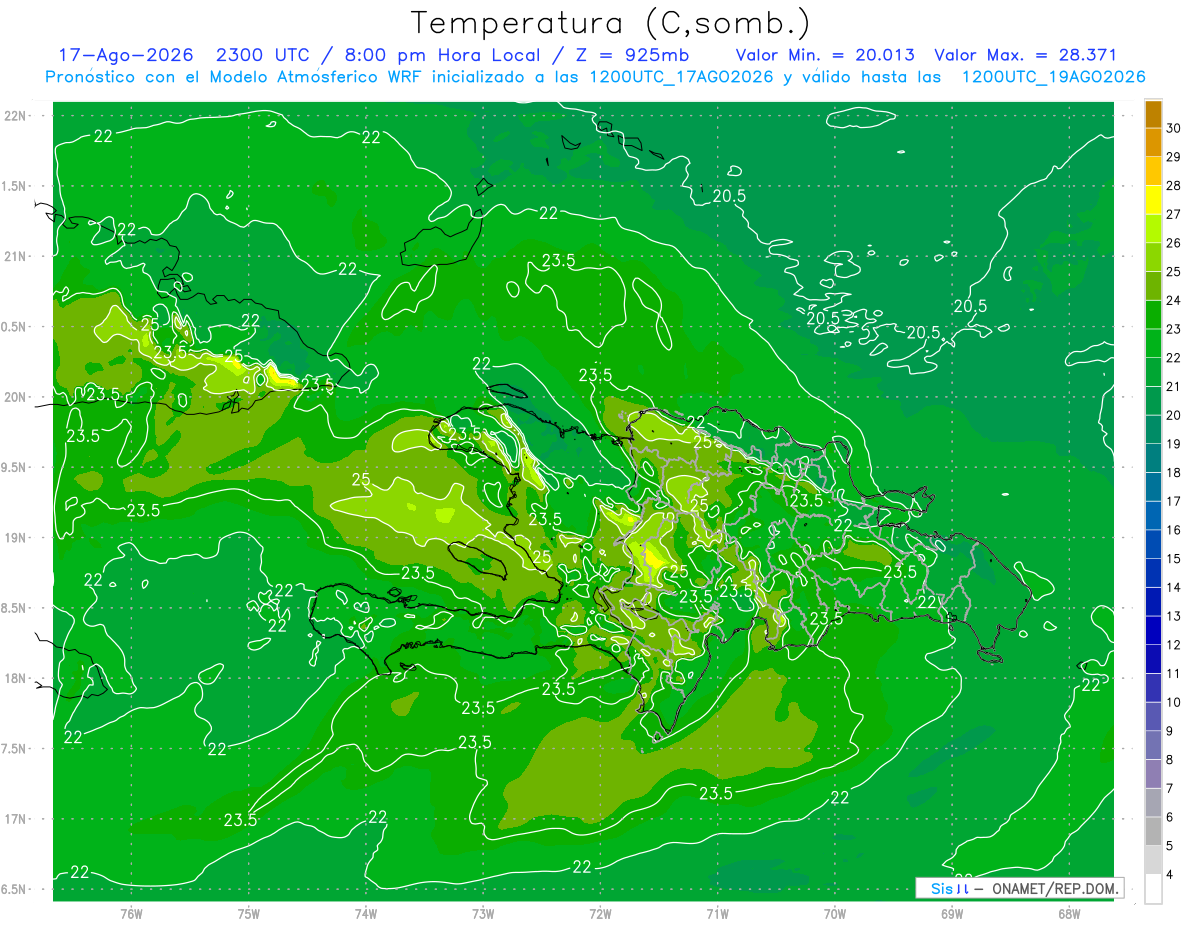Click the white legend band beside 4
1200x927 pixels.
(x=1153, y=888)
